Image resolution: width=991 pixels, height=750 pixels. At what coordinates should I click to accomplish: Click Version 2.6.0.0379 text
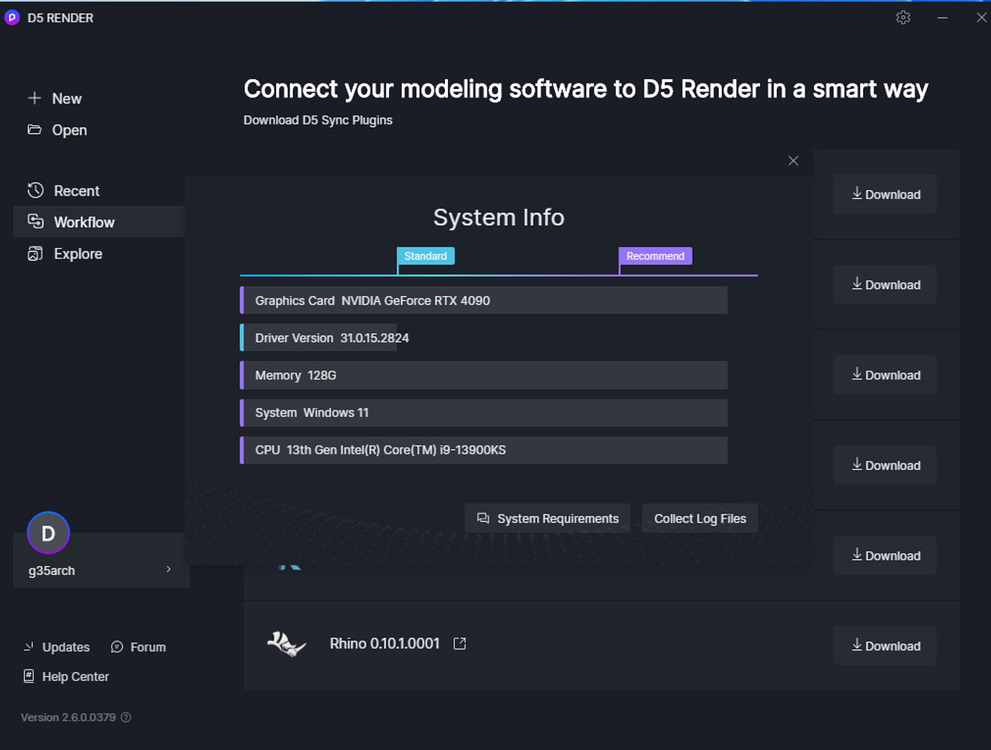pos(68,717)
